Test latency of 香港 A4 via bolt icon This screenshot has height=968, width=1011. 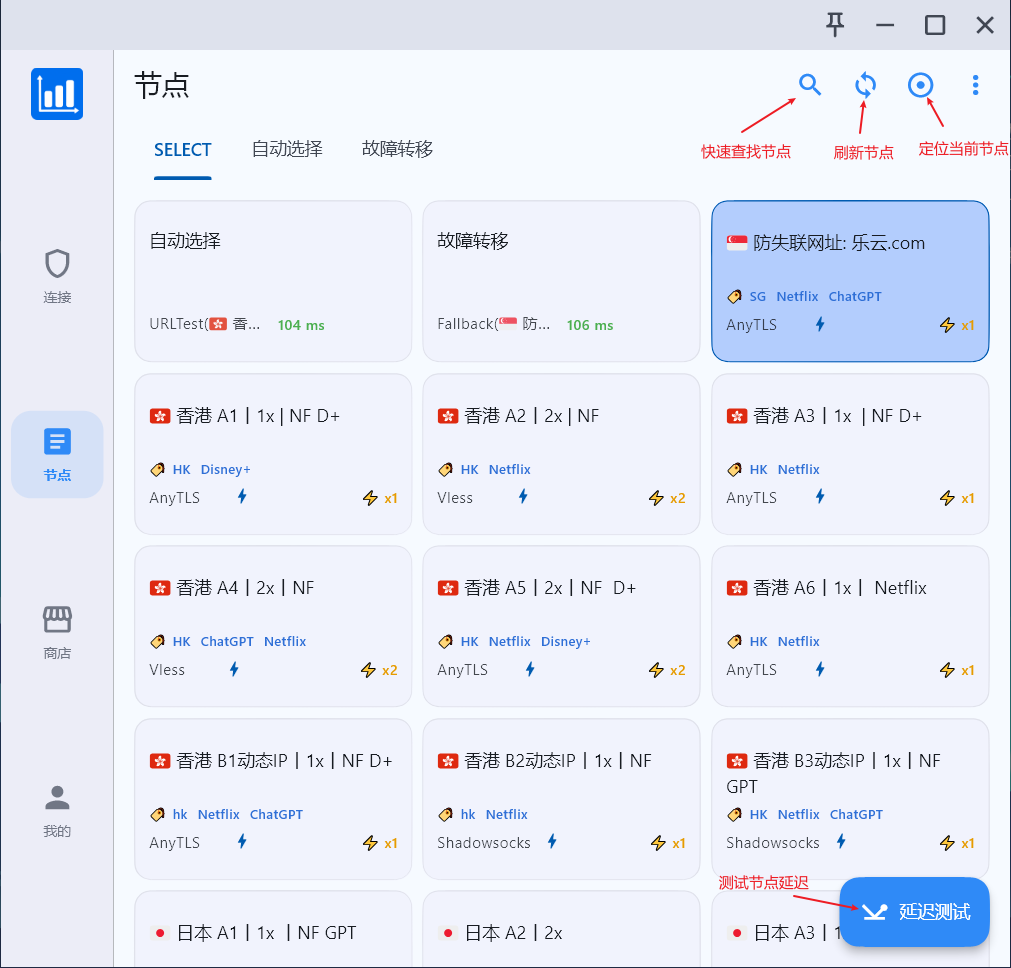point(234,669)
